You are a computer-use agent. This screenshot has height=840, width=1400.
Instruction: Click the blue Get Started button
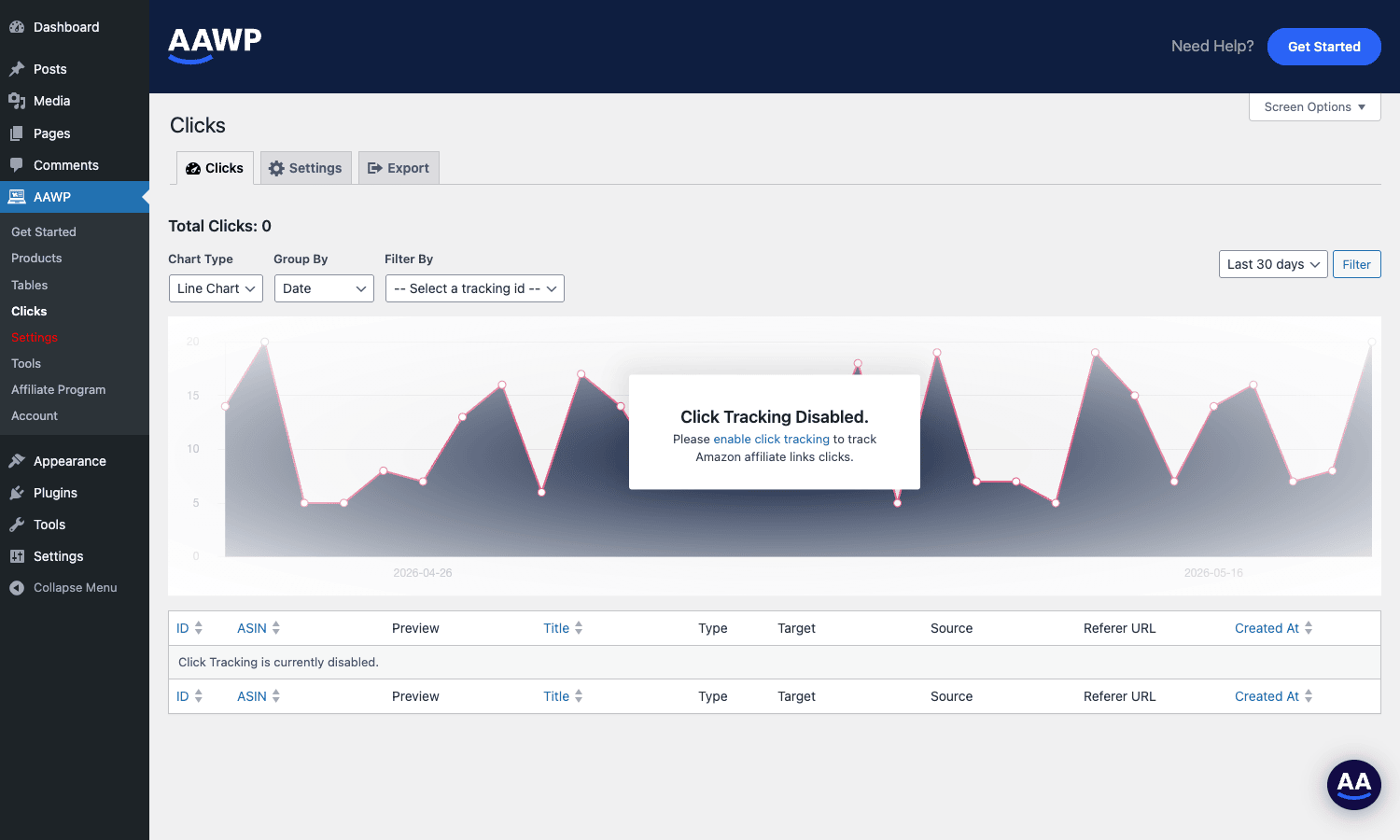[1324, 47]
